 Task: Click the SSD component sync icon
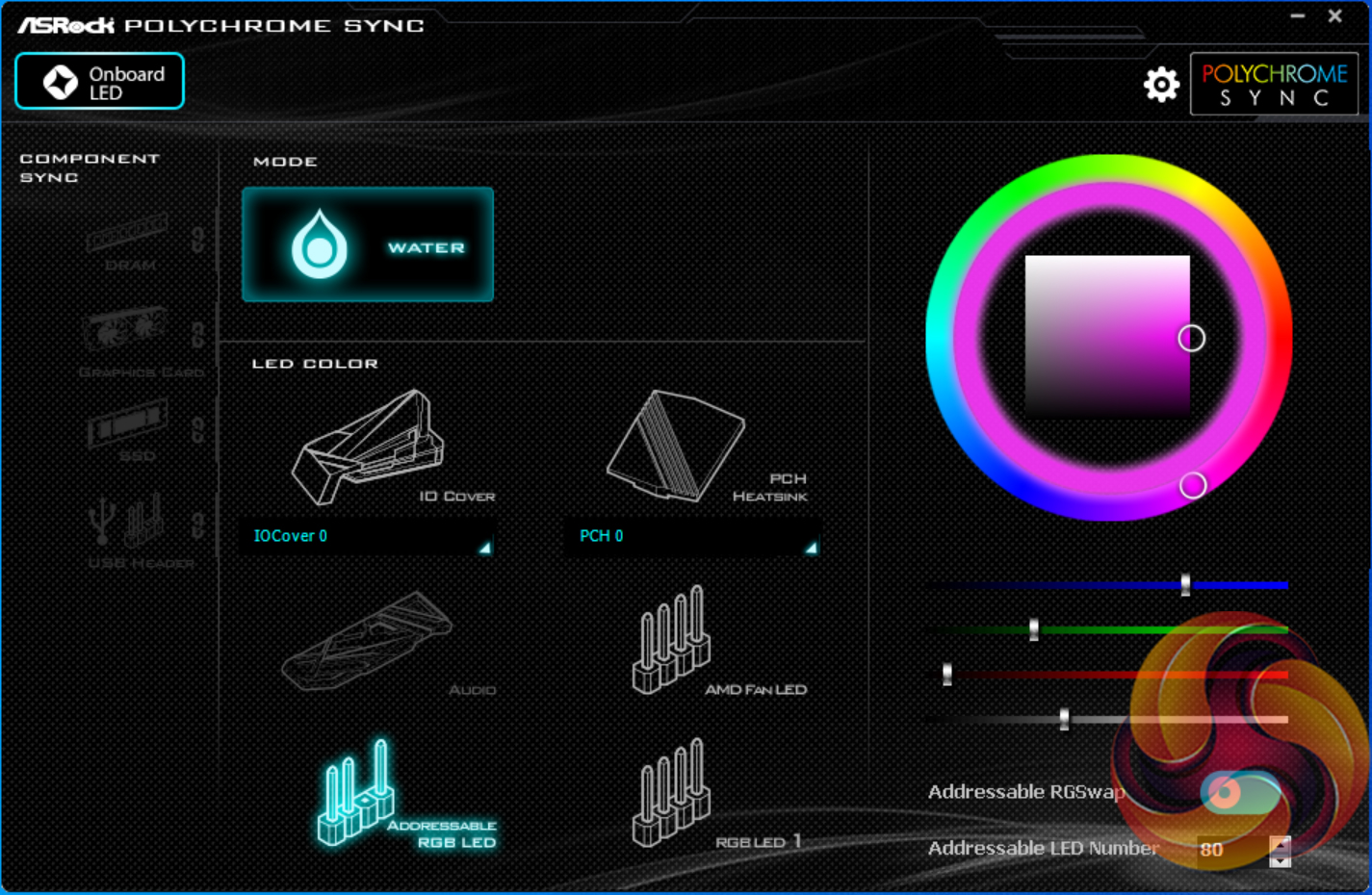127,424
